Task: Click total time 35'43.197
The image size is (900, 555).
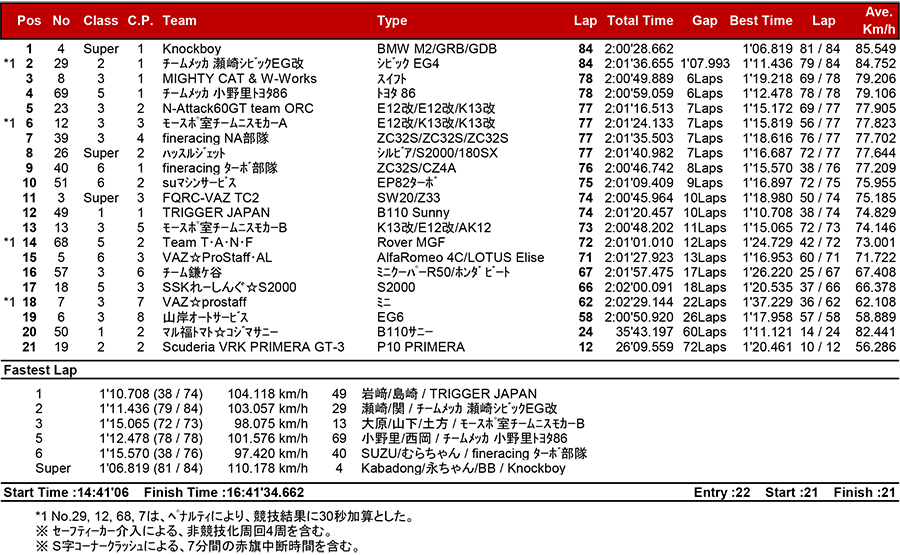Action: (644, 332)
